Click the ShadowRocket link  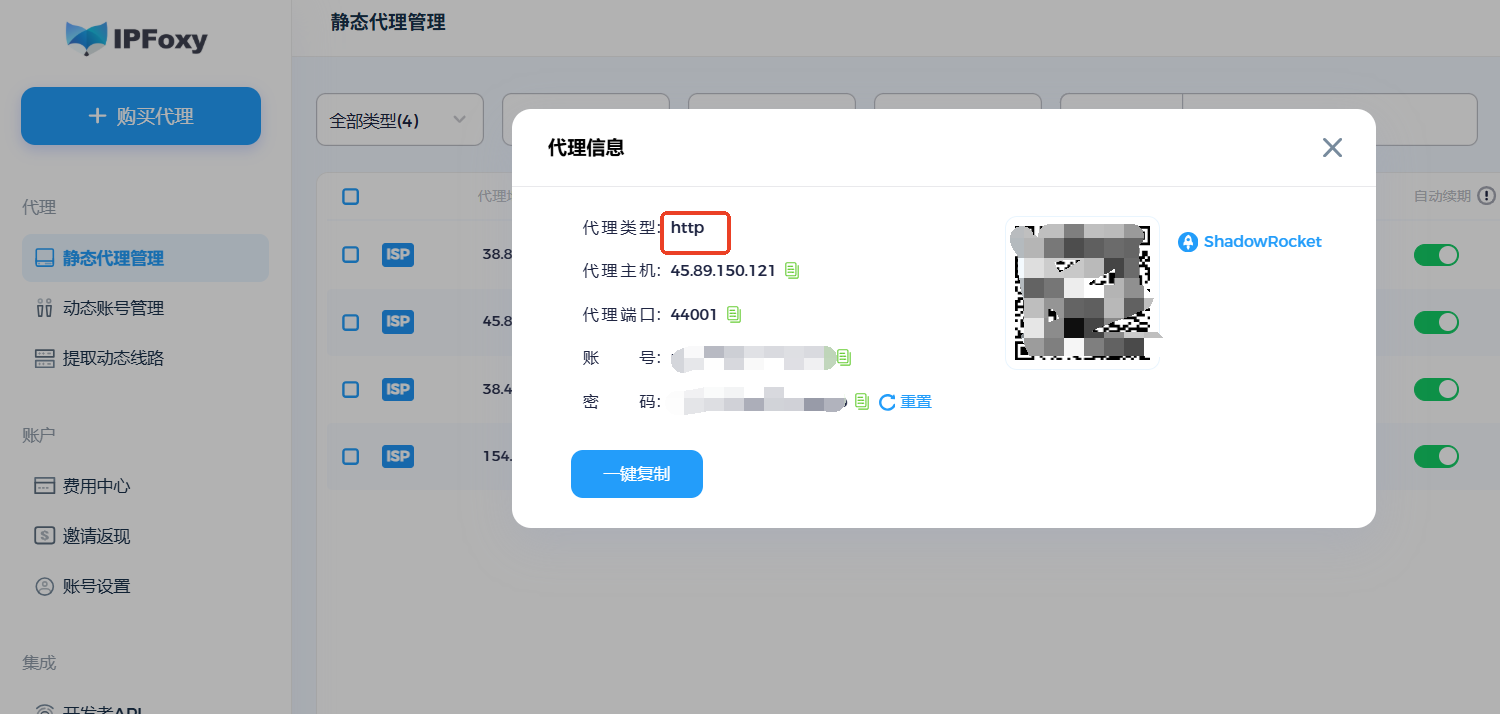click(1262, 242)
